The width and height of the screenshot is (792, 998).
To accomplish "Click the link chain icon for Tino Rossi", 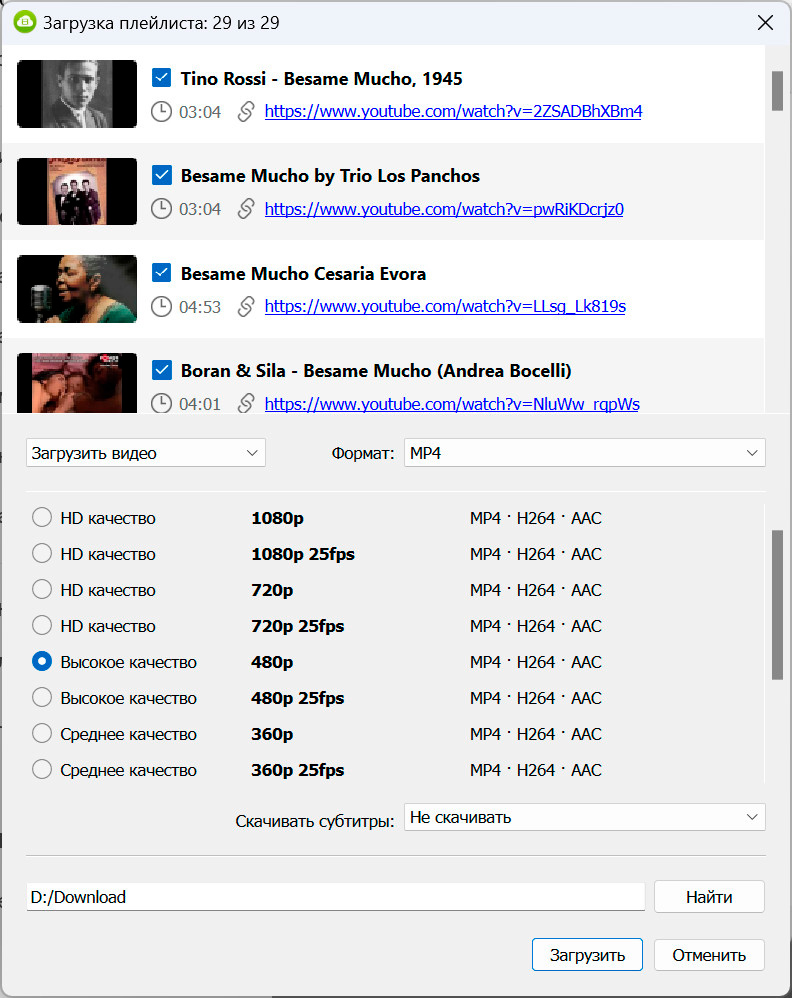I will pos(246,112).
